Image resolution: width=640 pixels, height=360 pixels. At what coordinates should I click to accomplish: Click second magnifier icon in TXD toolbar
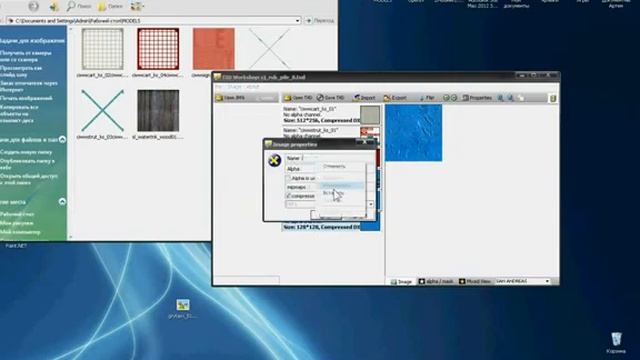click(x=510, y=98)
